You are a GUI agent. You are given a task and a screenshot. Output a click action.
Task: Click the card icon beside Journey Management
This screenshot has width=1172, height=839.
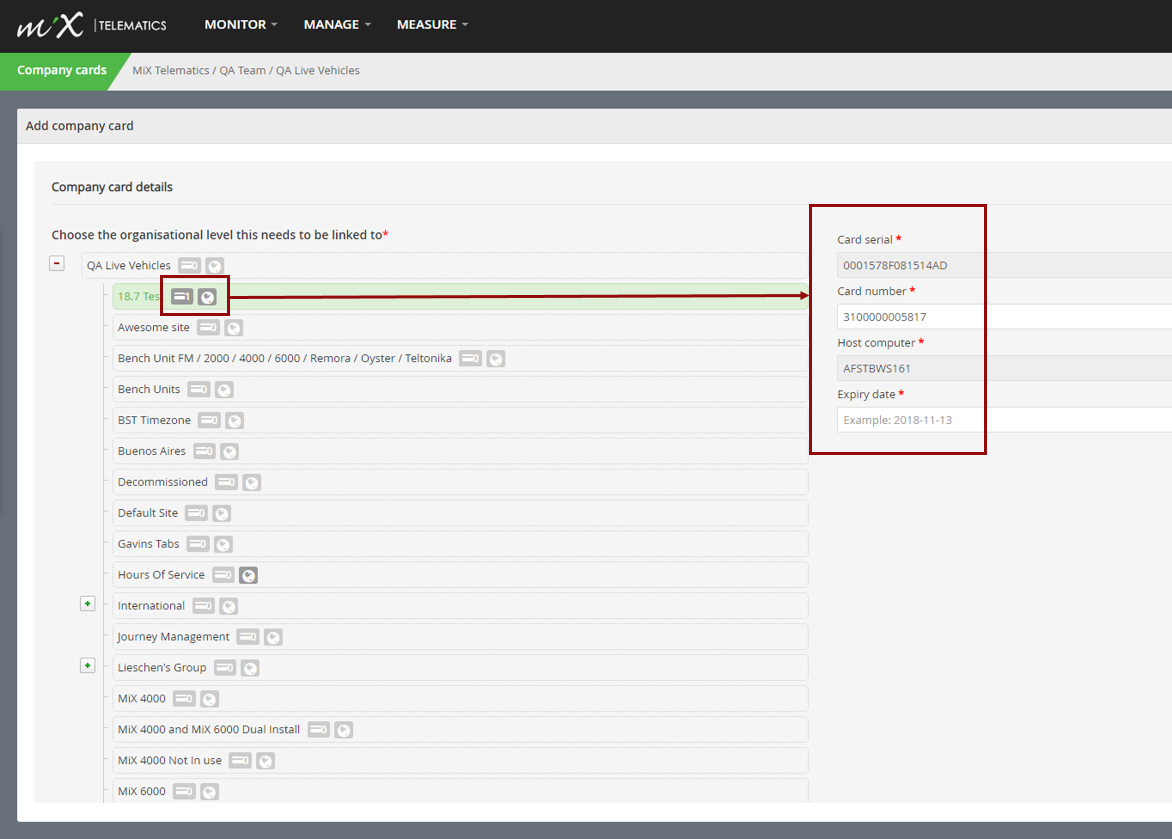point(248,637)
